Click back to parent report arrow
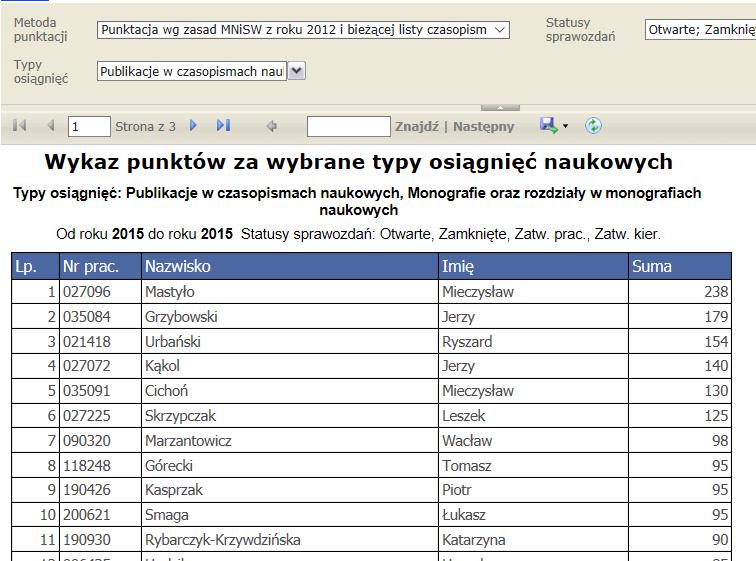The image size is (756, 561). [272, 126]
